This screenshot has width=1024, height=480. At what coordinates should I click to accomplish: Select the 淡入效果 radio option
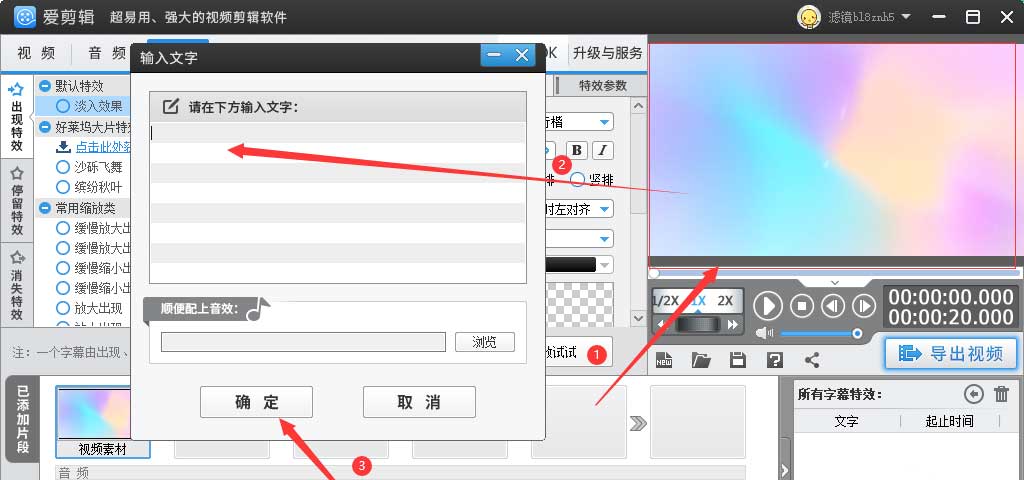63,106
